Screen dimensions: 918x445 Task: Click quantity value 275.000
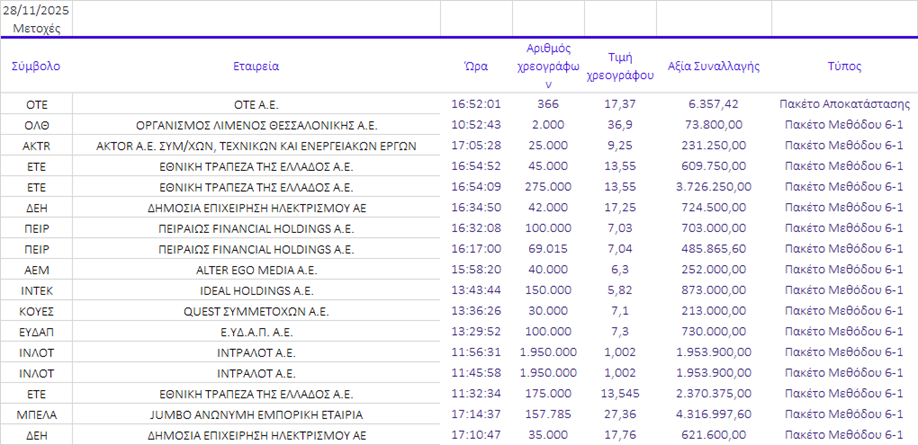[x=548, y=187]
